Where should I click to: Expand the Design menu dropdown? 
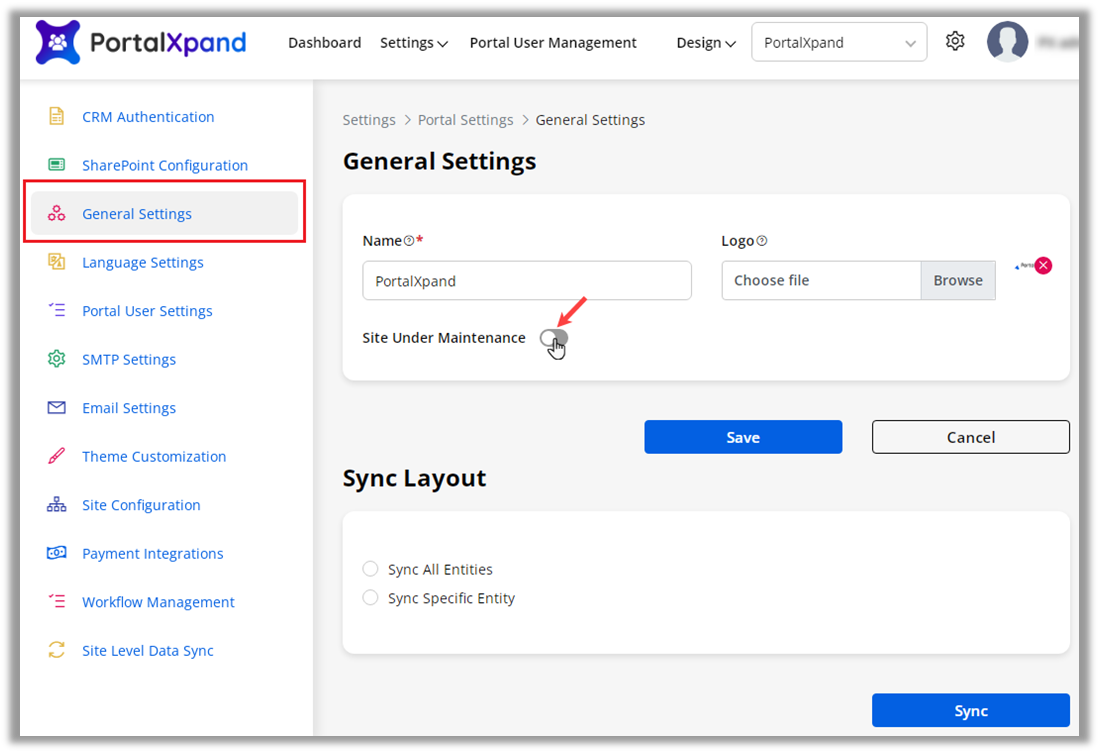705,43
